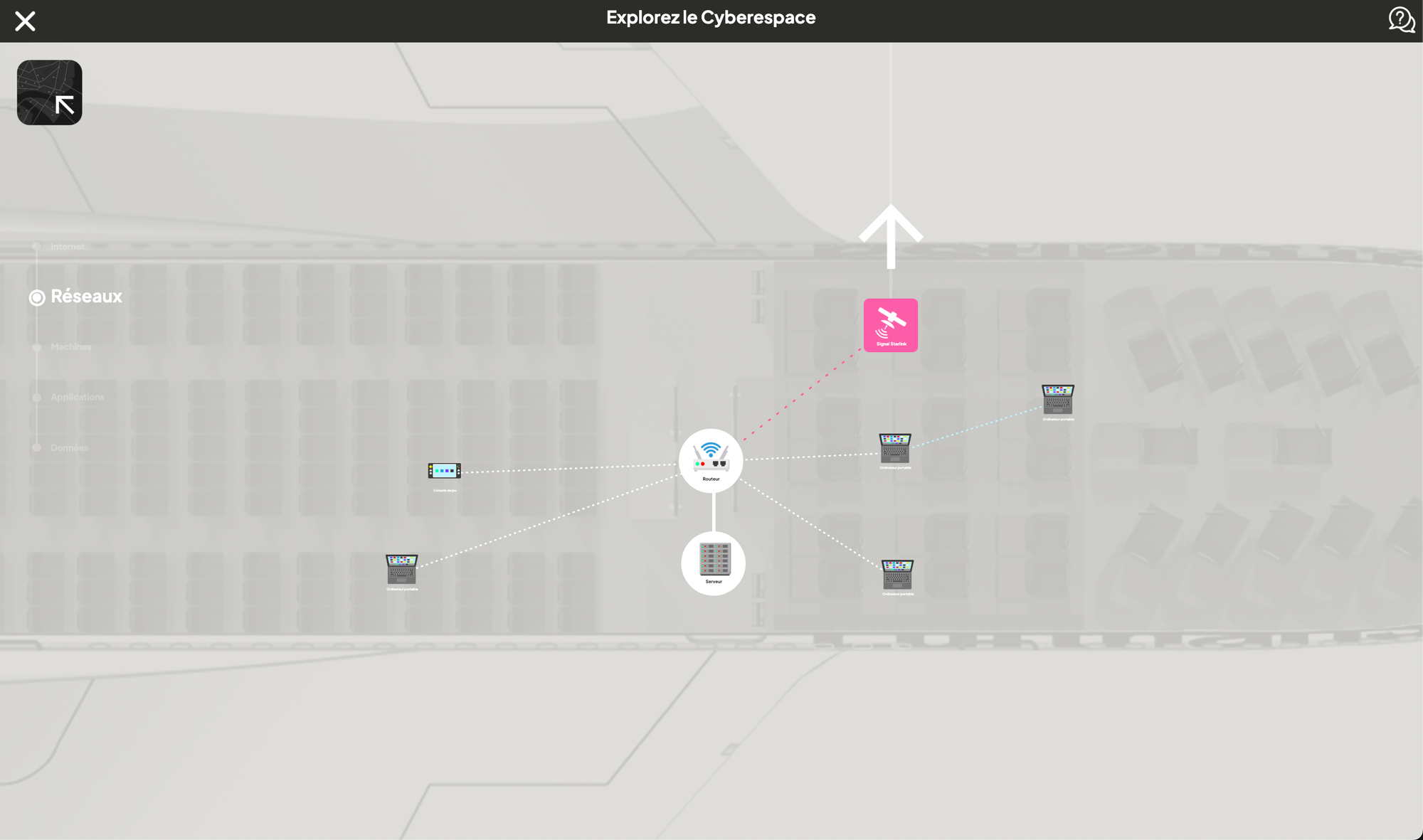1423x840 pixels.
Task: Click the bottom-right Ordinateur portable laptop
Action: [x=897, y=575]
